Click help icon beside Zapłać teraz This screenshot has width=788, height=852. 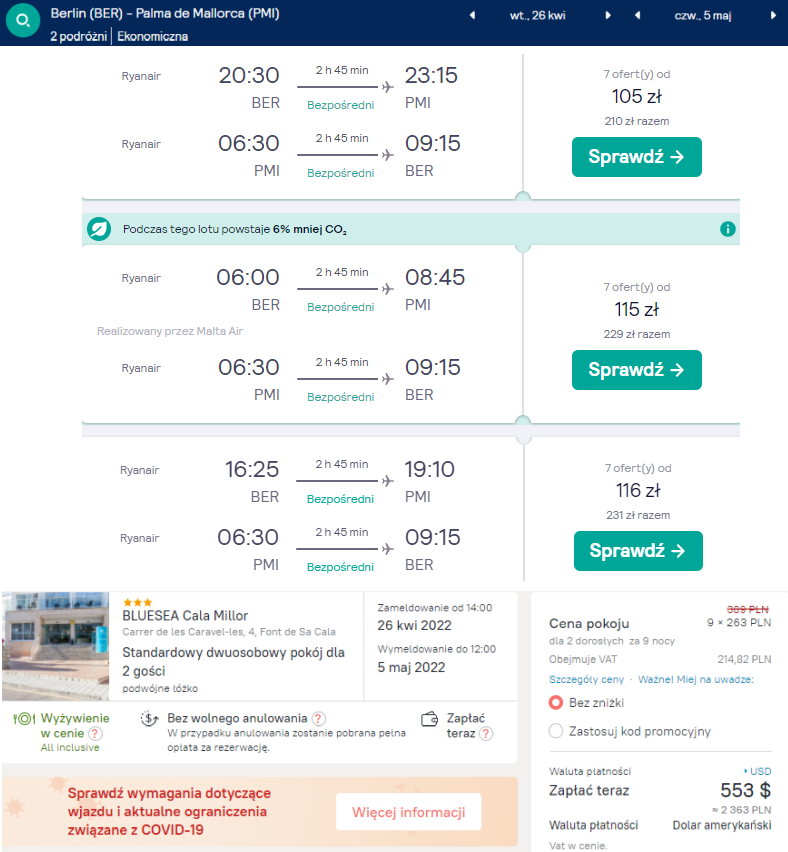click(485, 734)
